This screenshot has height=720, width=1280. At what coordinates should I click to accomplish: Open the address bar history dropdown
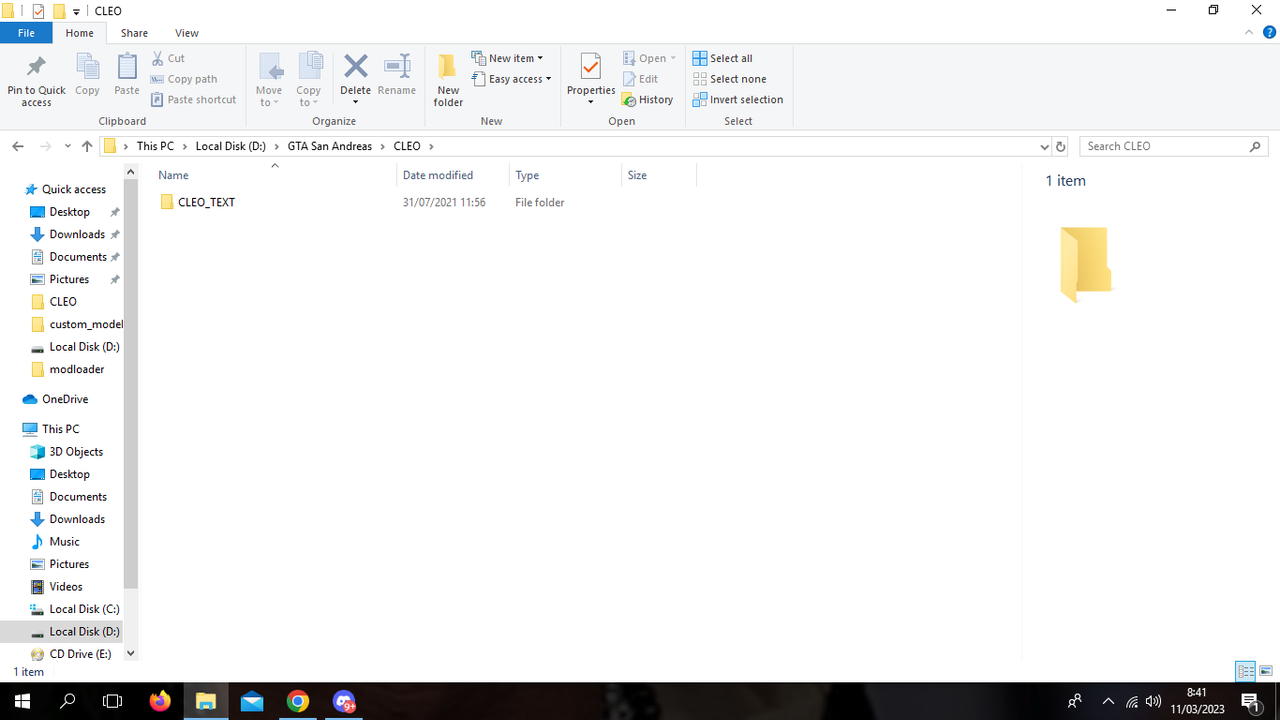point(1045,146)
